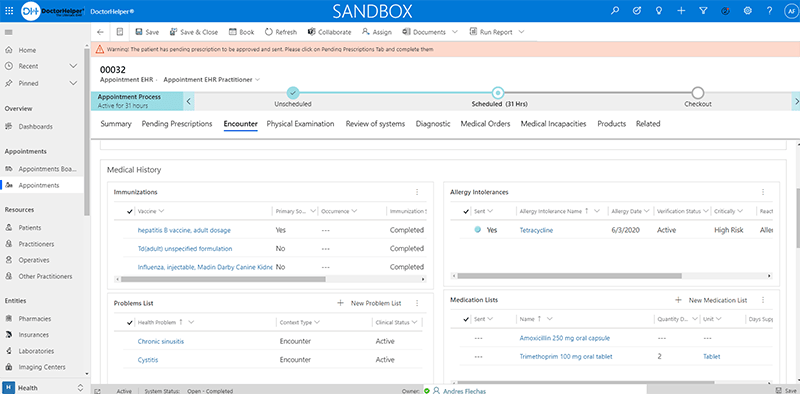Open the Chronic sinusitis problem
Image resolution: width=800 pixels, height=394 pixels.
[161, 341]
